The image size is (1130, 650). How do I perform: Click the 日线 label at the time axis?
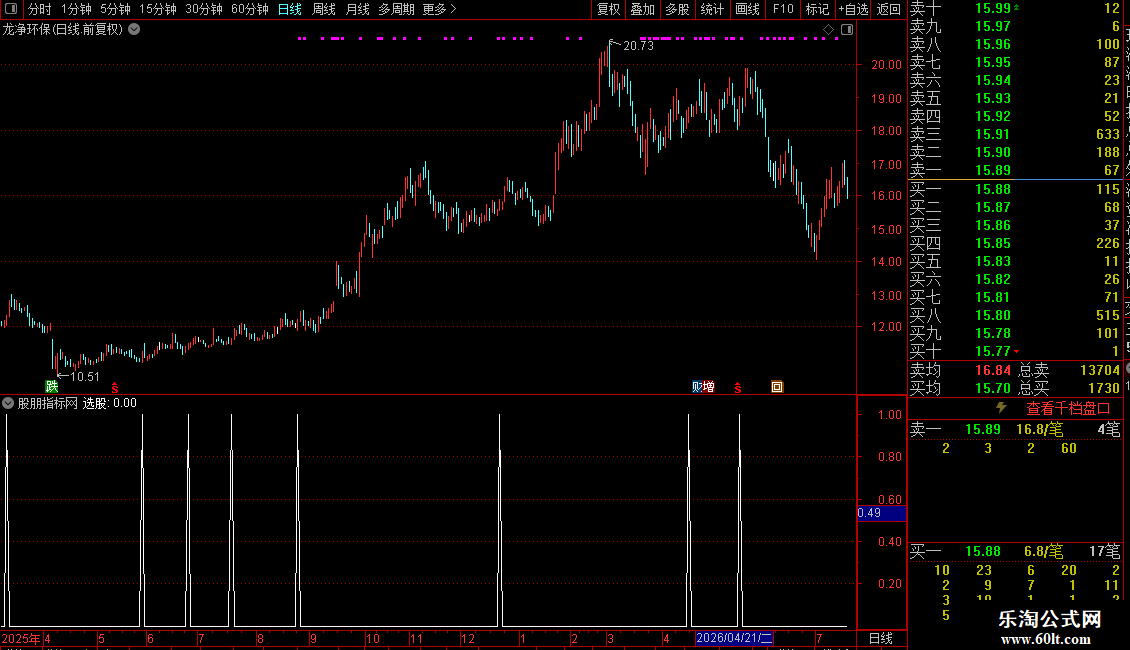(x=881, y=638)
